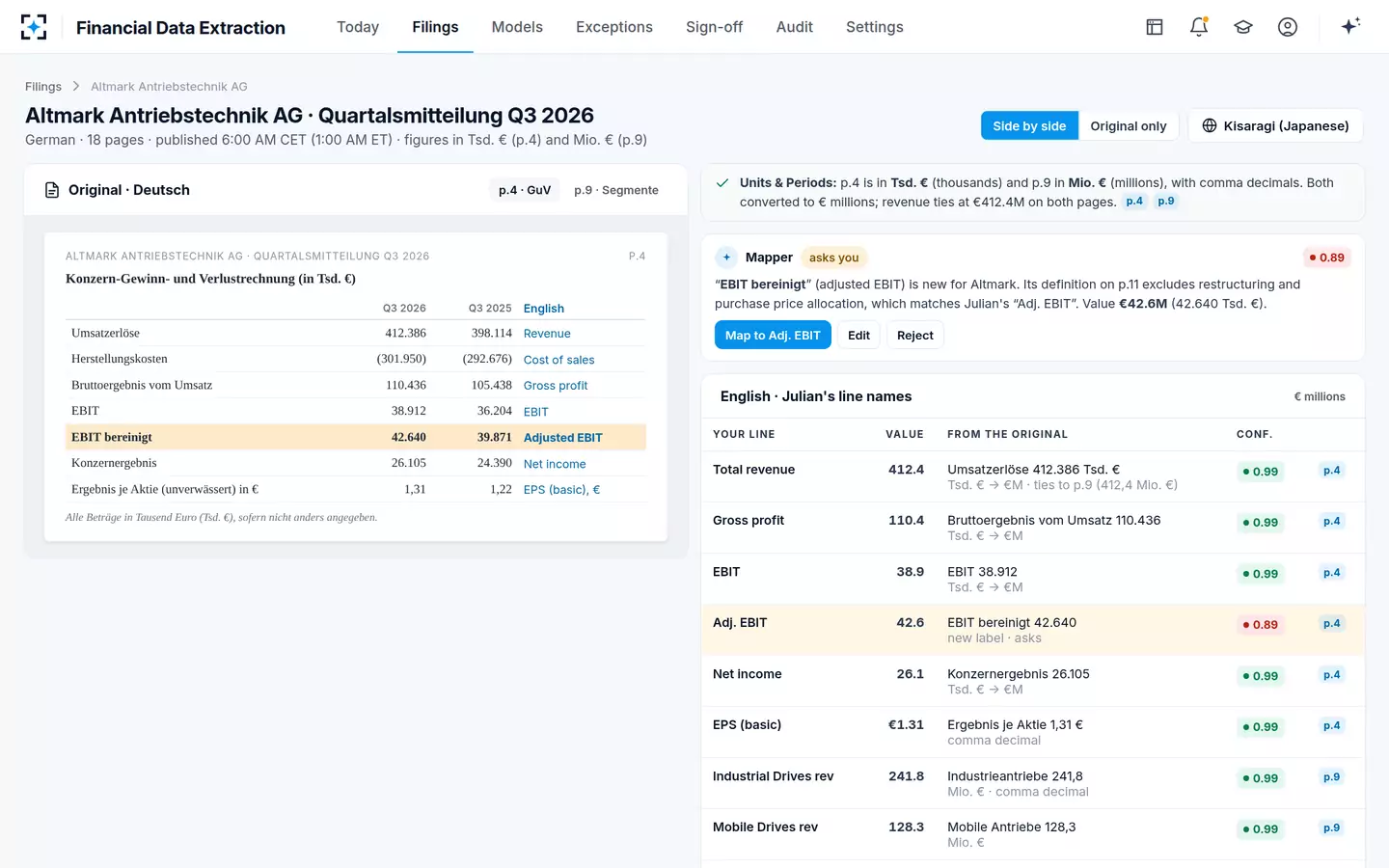Select the p.4 · GuV page tab

pyautogui.click(x=525, y=190)
